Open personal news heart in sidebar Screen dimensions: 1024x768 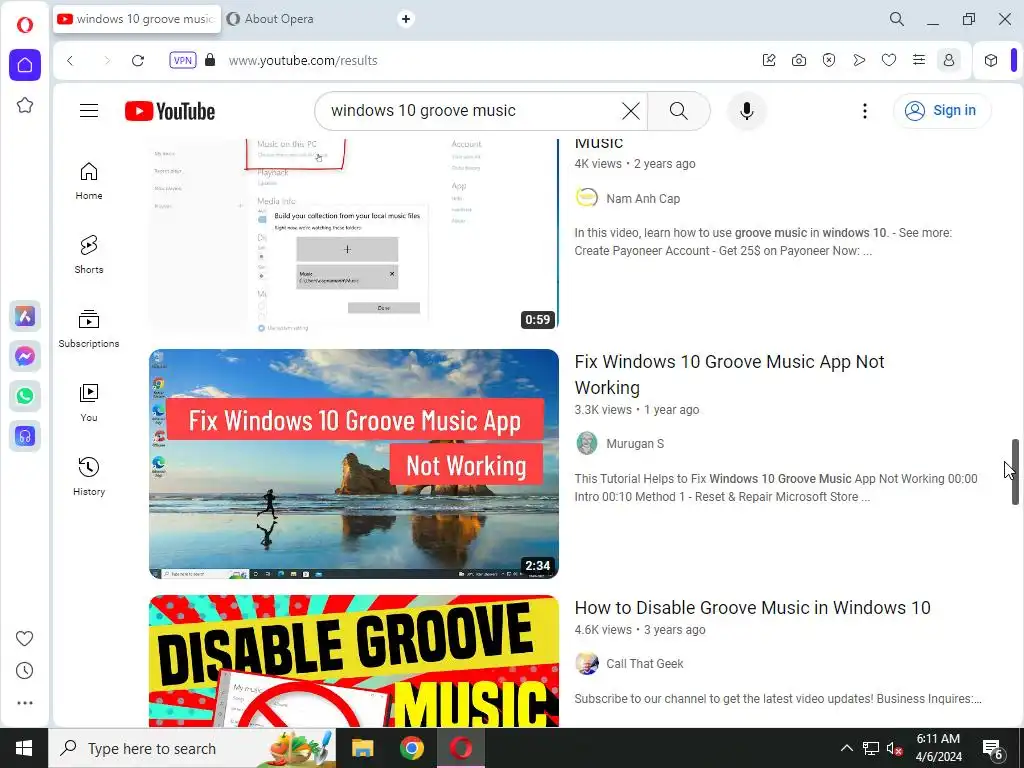click(x=25, y=639)
